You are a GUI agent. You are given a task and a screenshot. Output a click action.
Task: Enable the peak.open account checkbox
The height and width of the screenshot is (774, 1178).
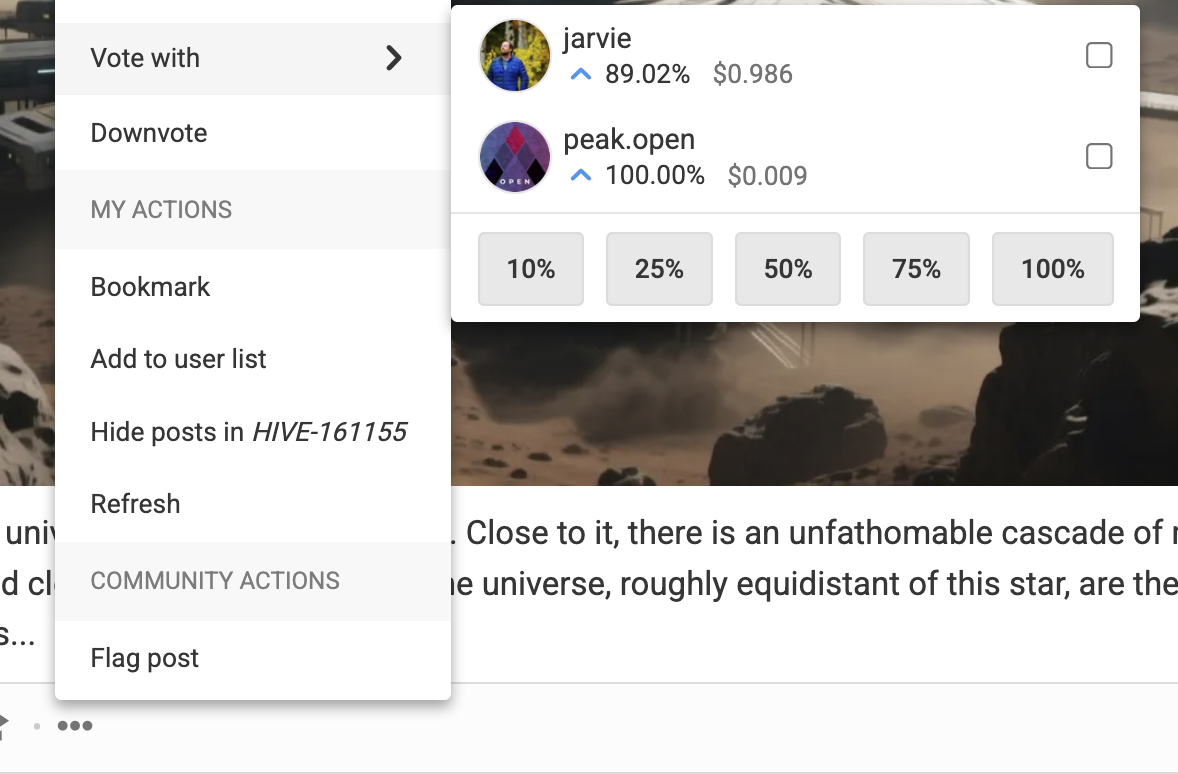tap(1099, 157)
